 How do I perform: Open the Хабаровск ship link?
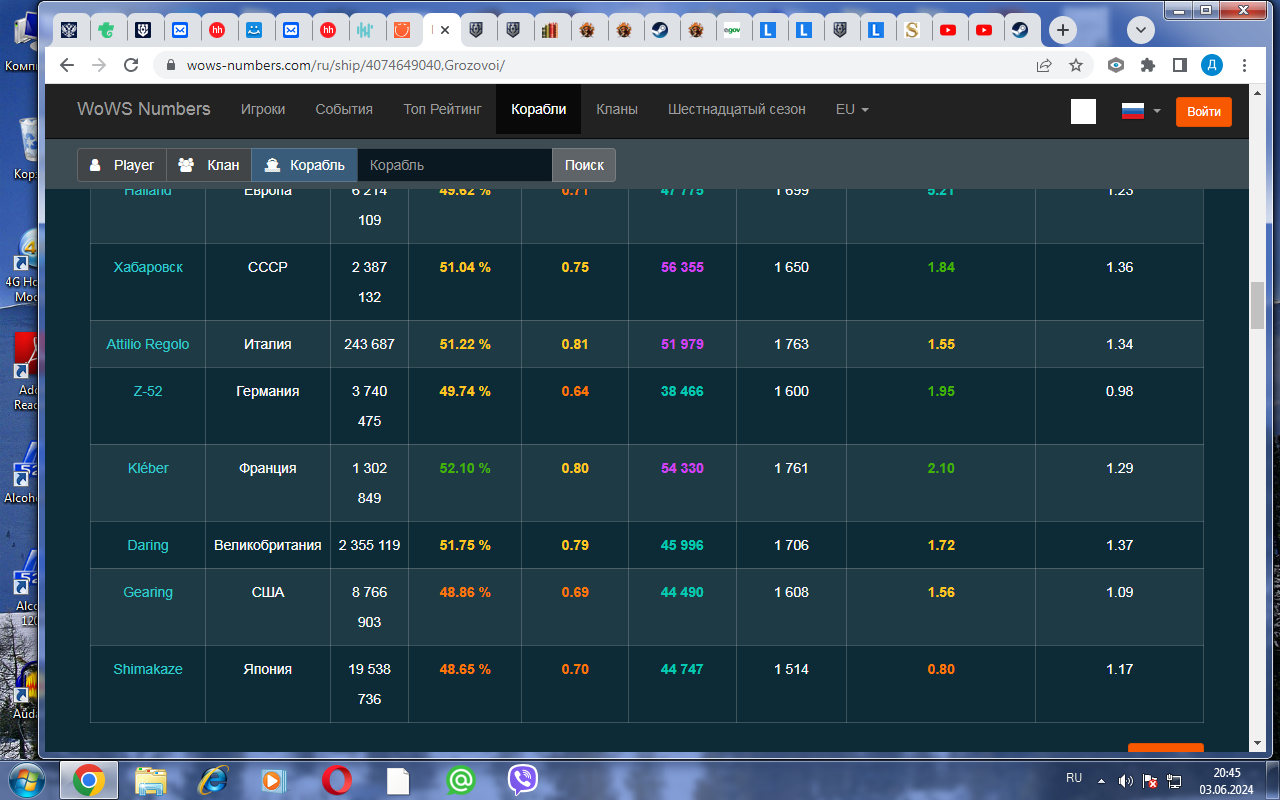[x=148, y=267]
